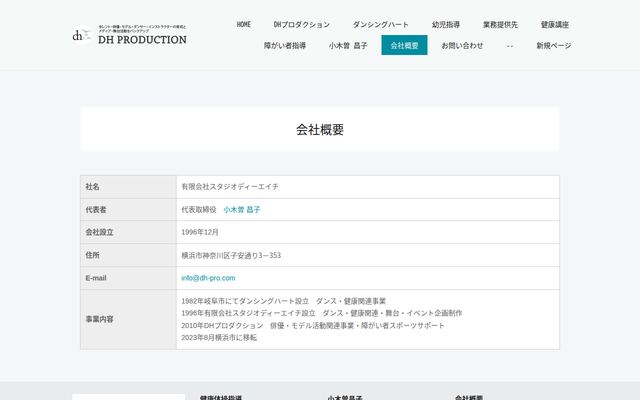Image resolution: width=640 pixels, height=400 pixels.
Task: Click the 住所 row header
Action: 129,255
